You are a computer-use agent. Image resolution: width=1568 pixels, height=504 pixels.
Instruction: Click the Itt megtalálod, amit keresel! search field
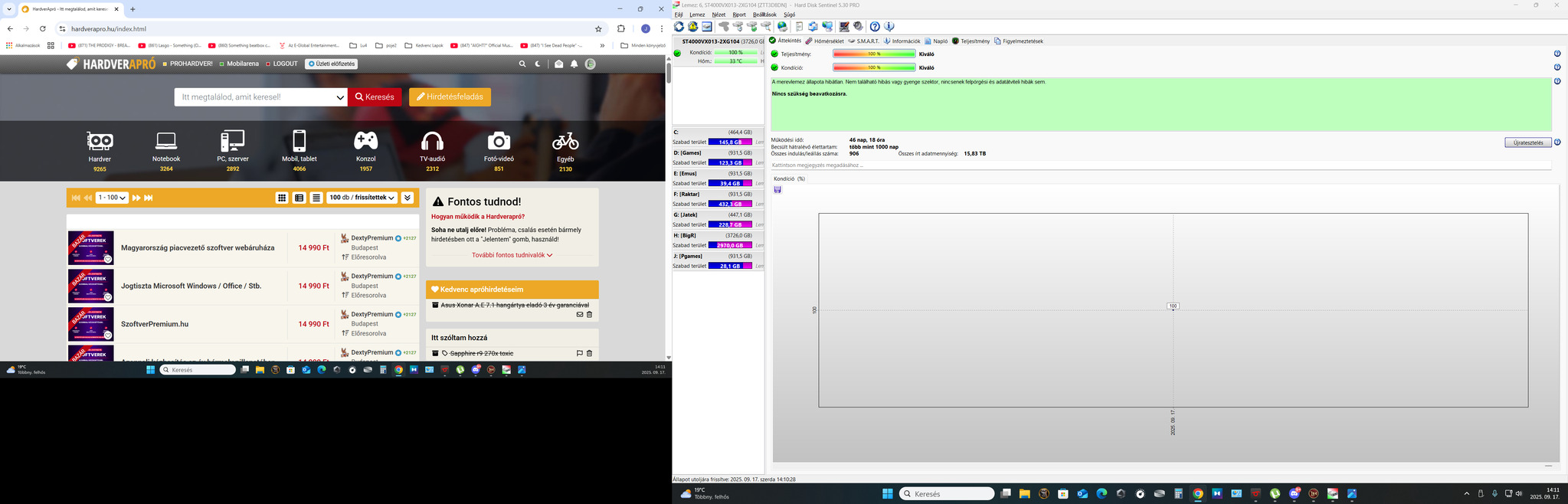(x=254, y=97)
